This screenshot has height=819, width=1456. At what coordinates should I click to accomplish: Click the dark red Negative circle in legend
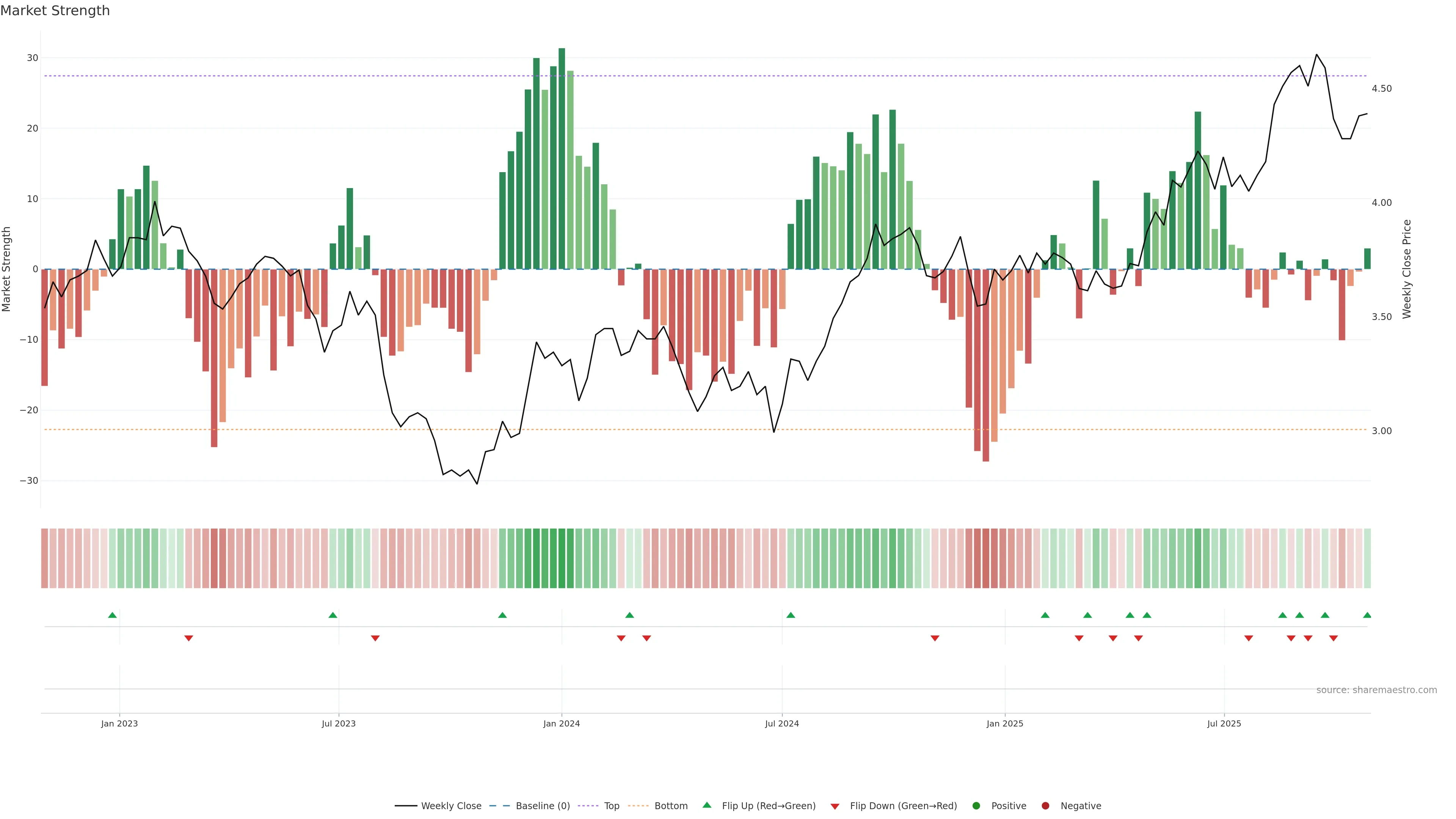(1045, 805)
